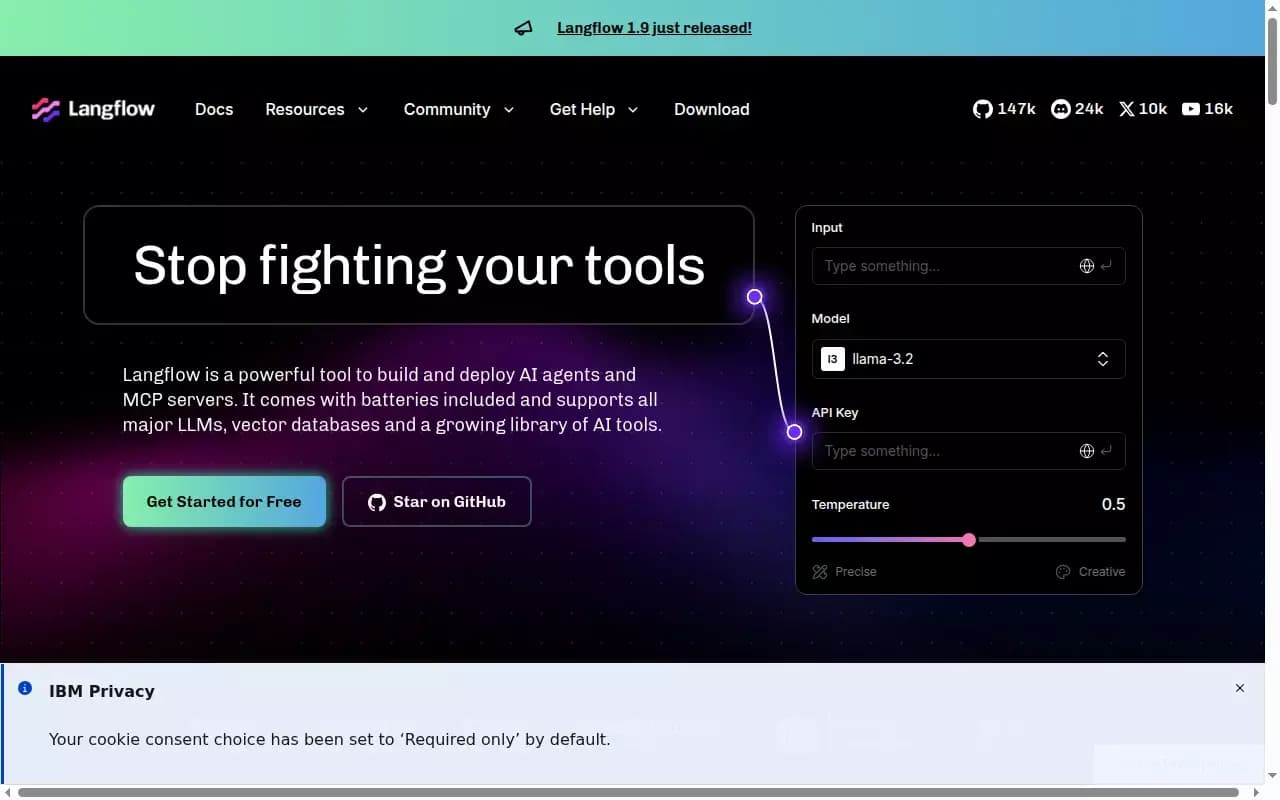
Task: Click the vertical scrollbar down arrow
Action: (1272, 776)
